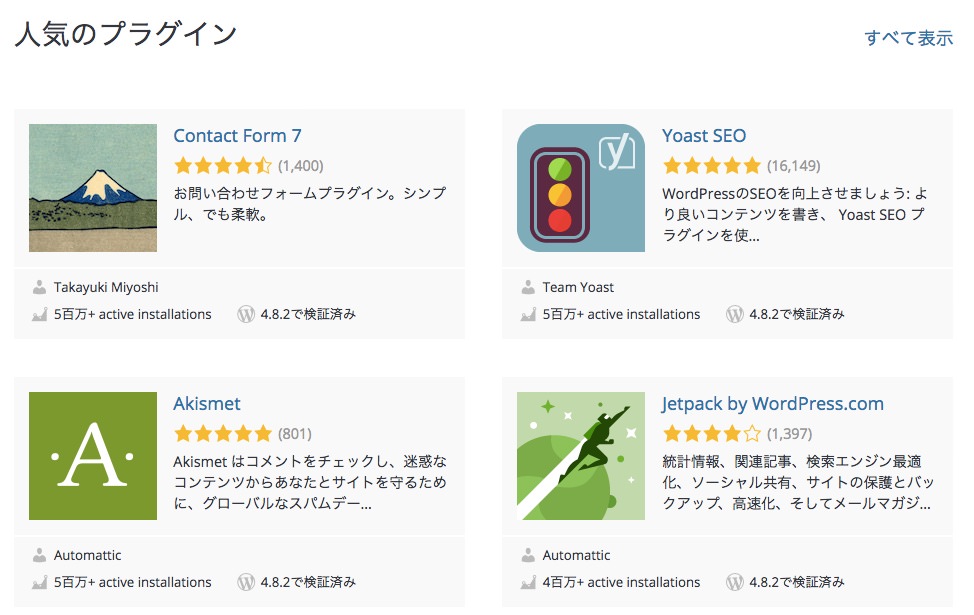Click the installs chart icon for Akismet
The width and height of the screenshot is (974, 615).
click(x=39, y=582)
